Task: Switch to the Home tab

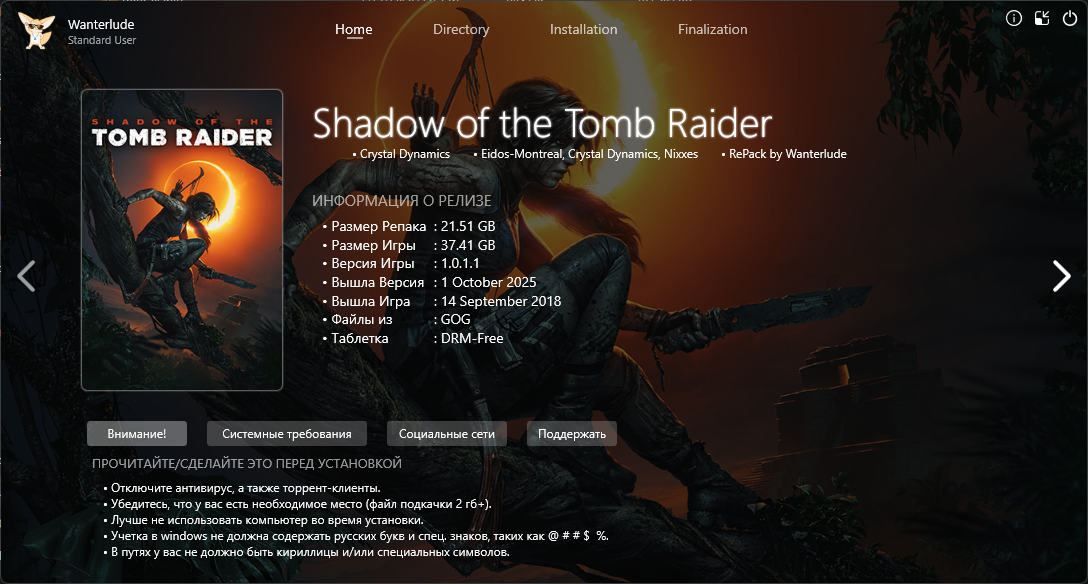Action: (x=354, y=29)
